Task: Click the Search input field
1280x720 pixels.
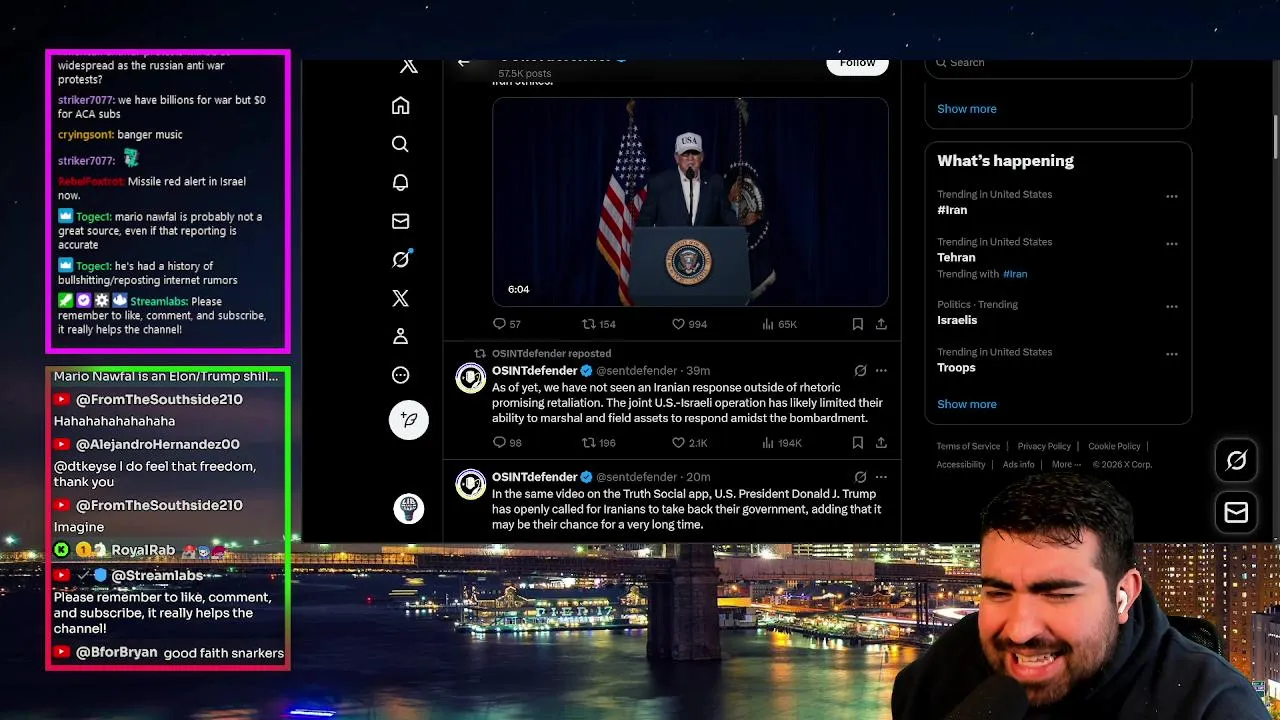Action: (1058, 65)
